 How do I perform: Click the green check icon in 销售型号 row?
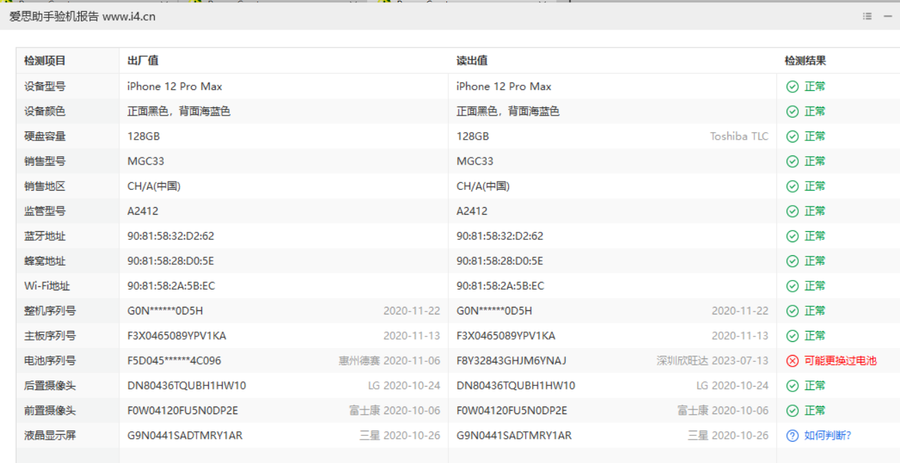[792, 161]
